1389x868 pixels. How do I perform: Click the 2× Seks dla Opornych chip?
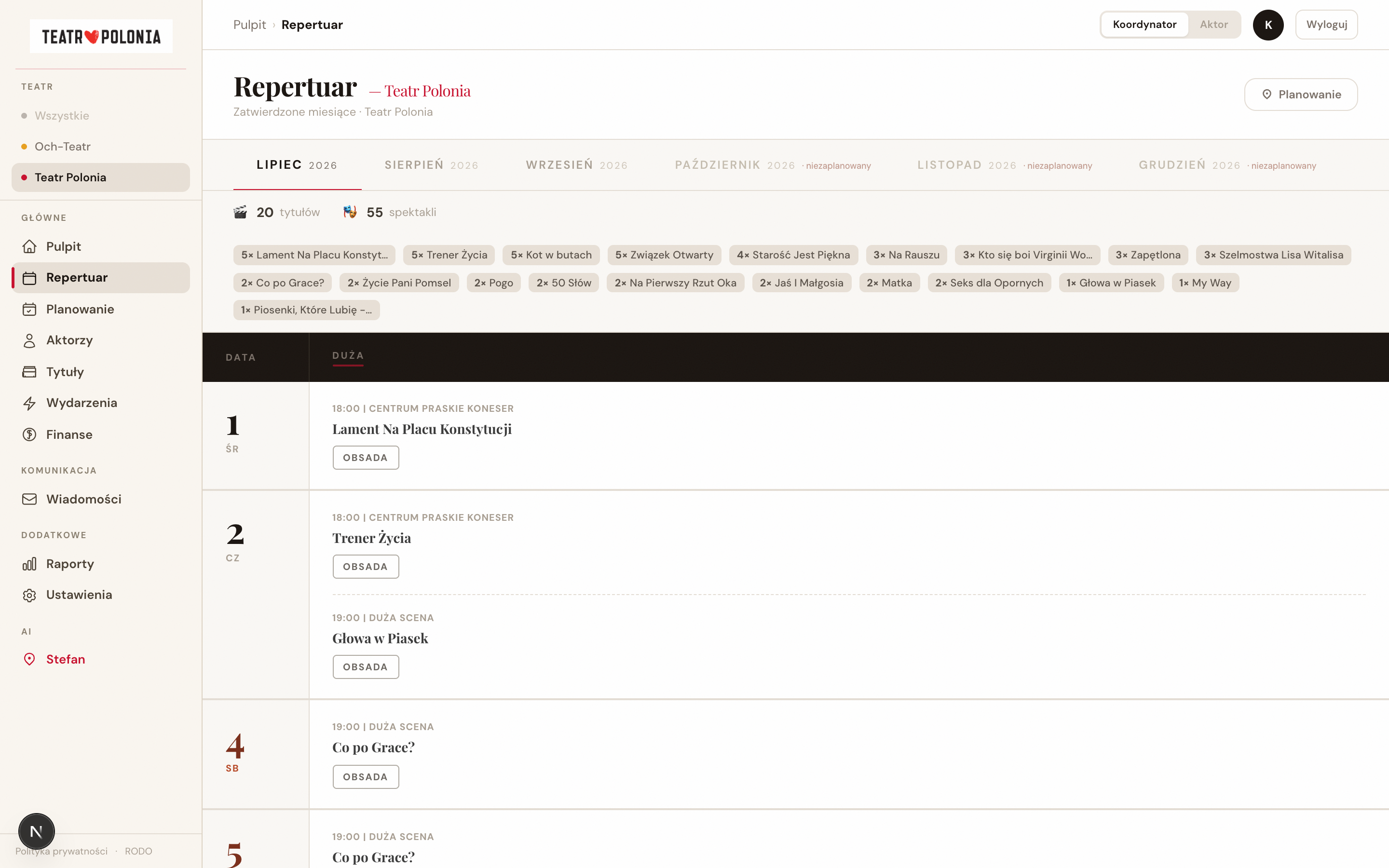pos(990,283)
